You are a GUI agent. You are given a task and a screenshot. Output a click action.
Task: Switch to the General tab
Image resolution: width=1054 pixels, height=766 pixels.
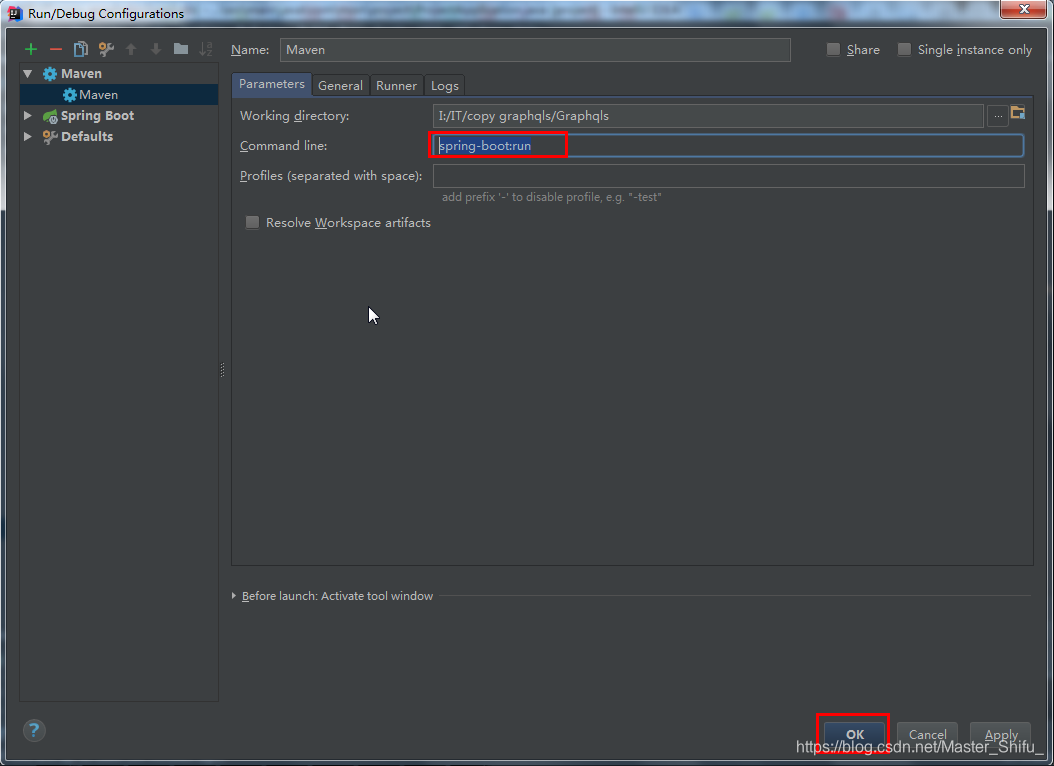pos(340,85)
